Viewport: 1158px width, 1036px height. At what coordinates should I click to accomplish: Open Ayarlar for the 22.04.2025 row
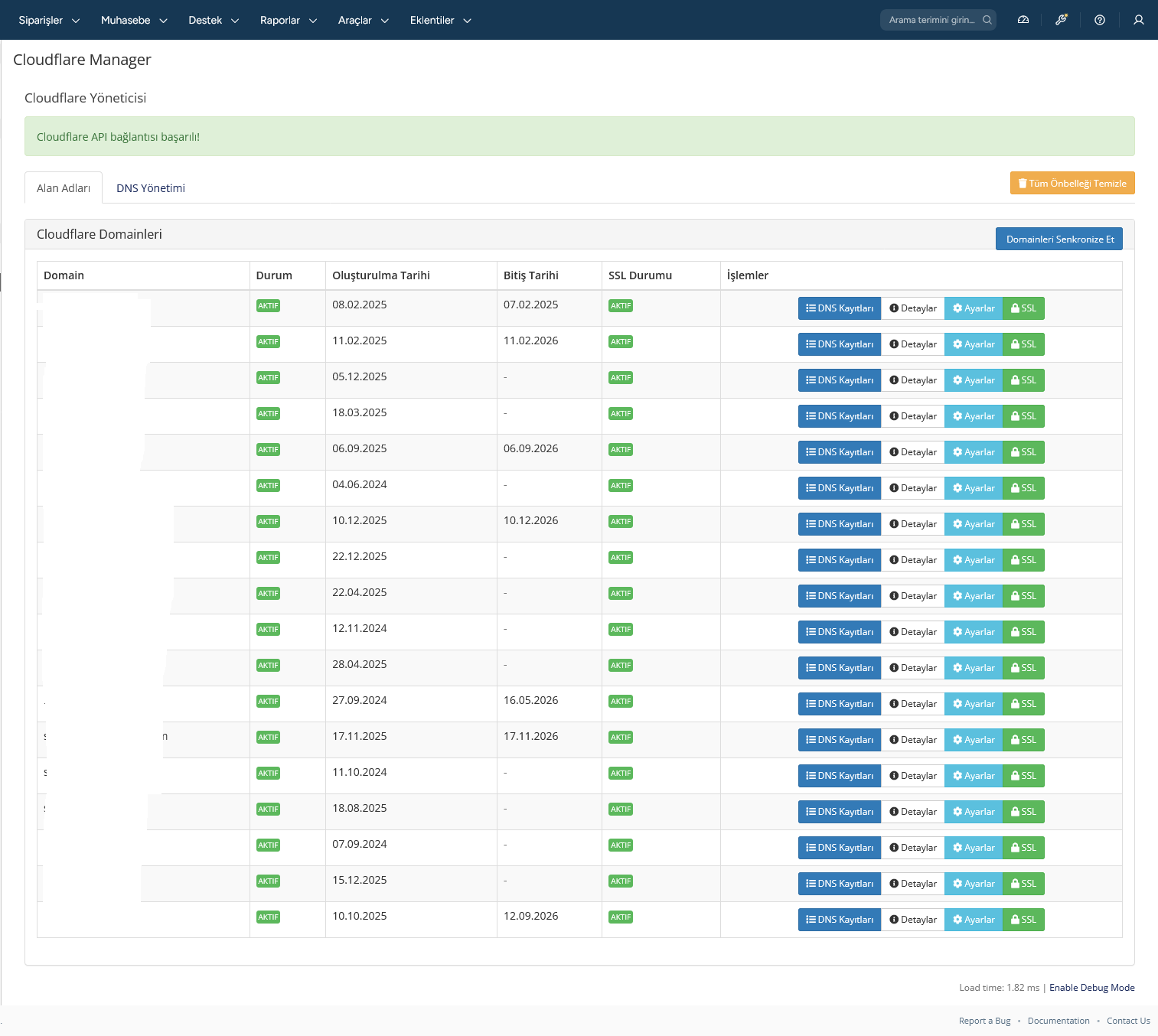coord(974,596)
